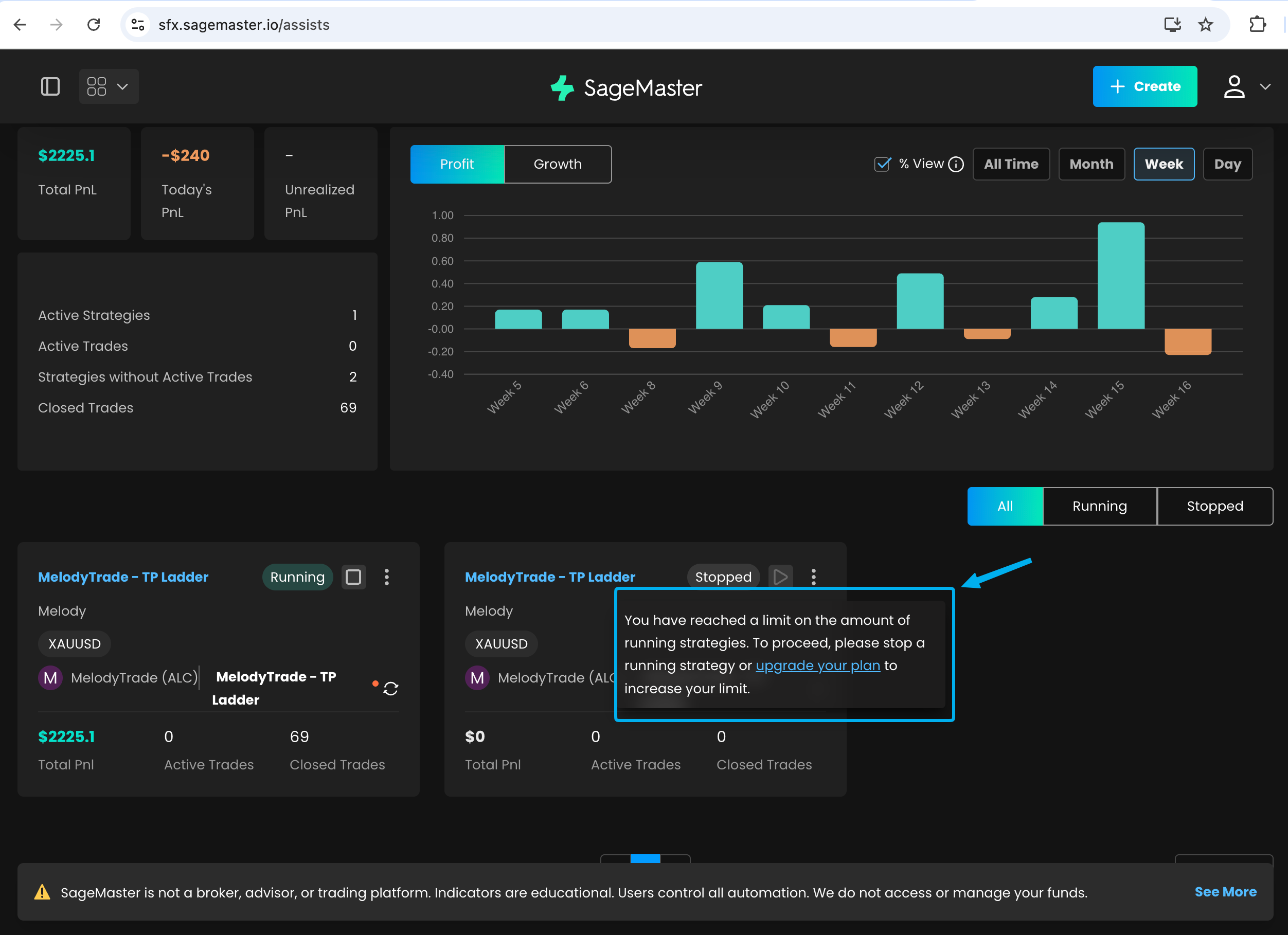1288x935 pixels.
Task: Switch chart to Growth tab
Action: click(x=557, y=164)
